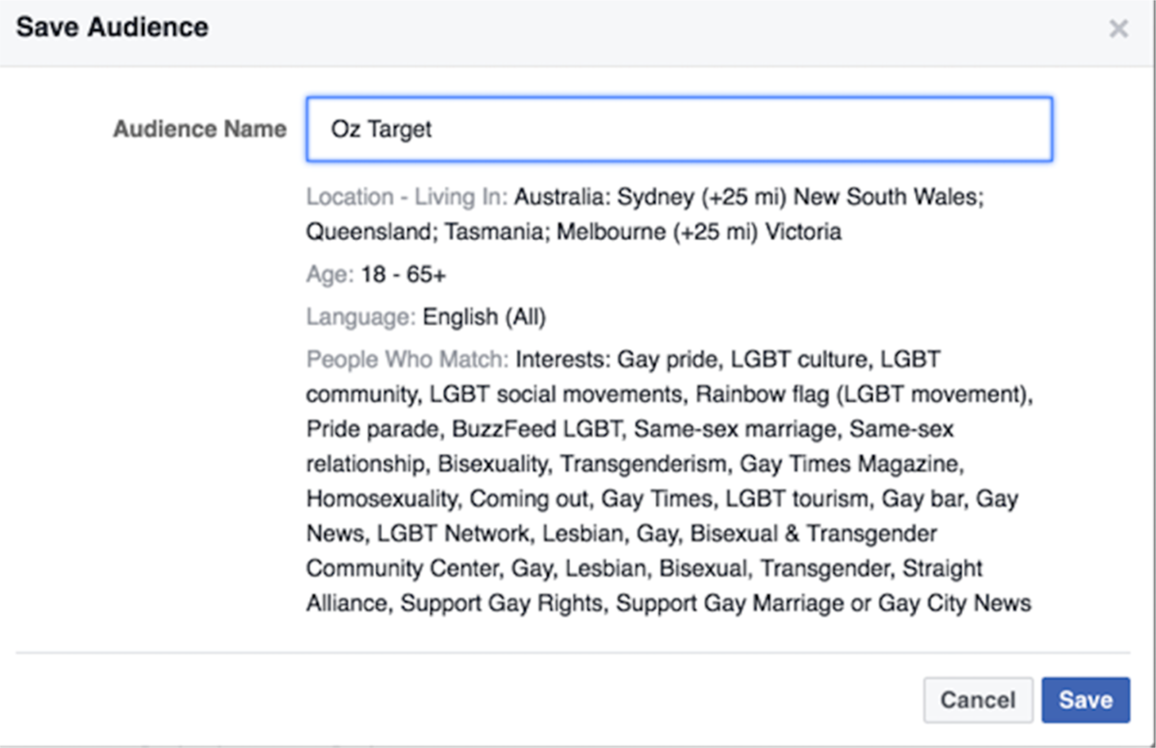Image resolution: width=1156 pixels, height=748 pixels.
Task: Click the Age label
Action: (330, 274)
